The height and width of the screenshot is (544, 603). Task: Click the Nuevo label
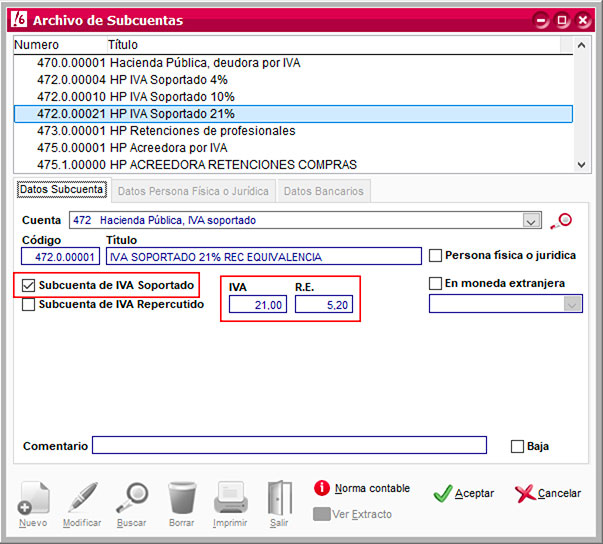click(33, 523)
